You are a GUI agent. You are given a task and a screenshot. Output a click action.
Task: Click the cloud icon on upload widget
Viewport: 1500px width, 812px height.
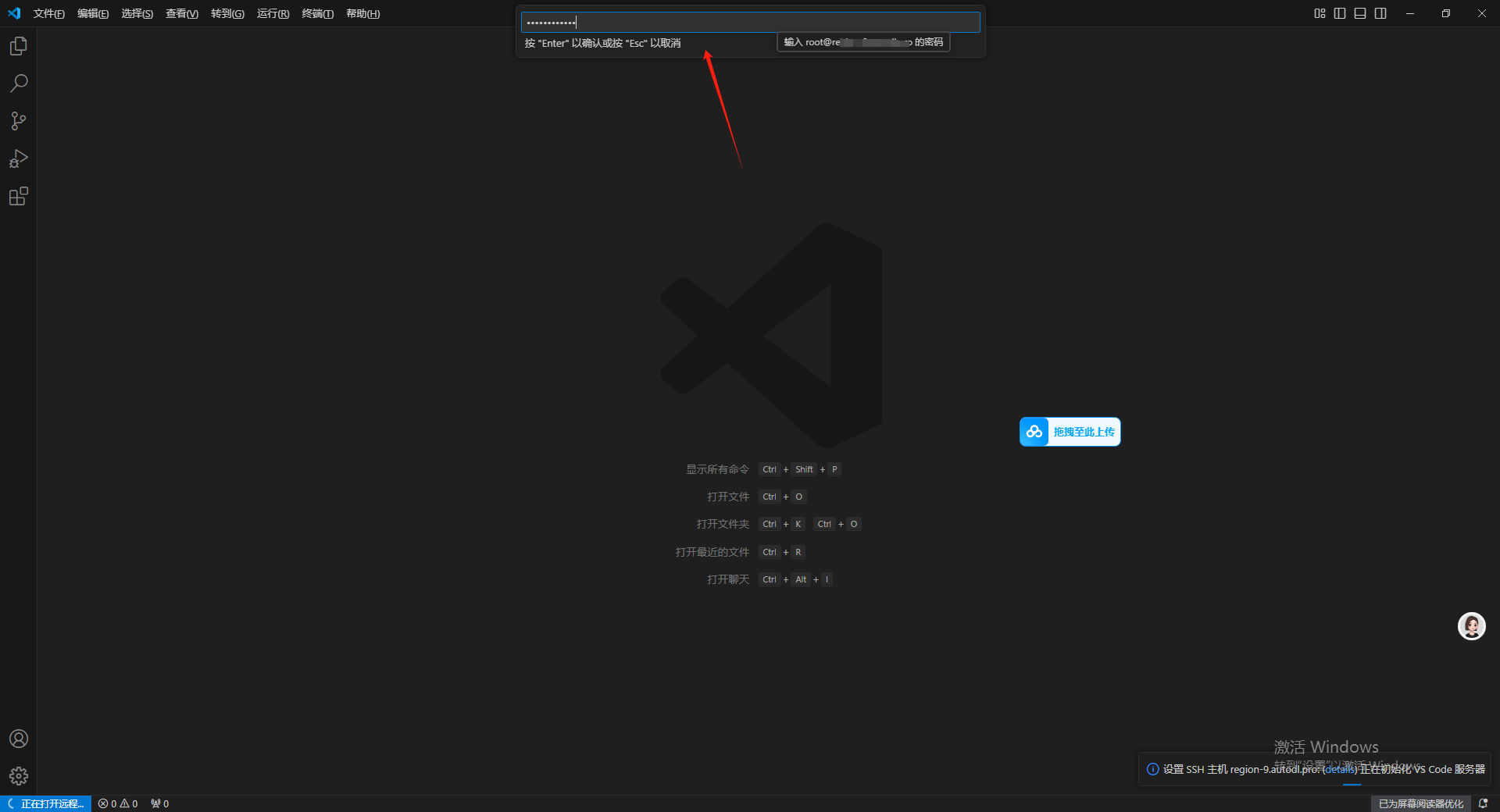(x=1034, y=432)
